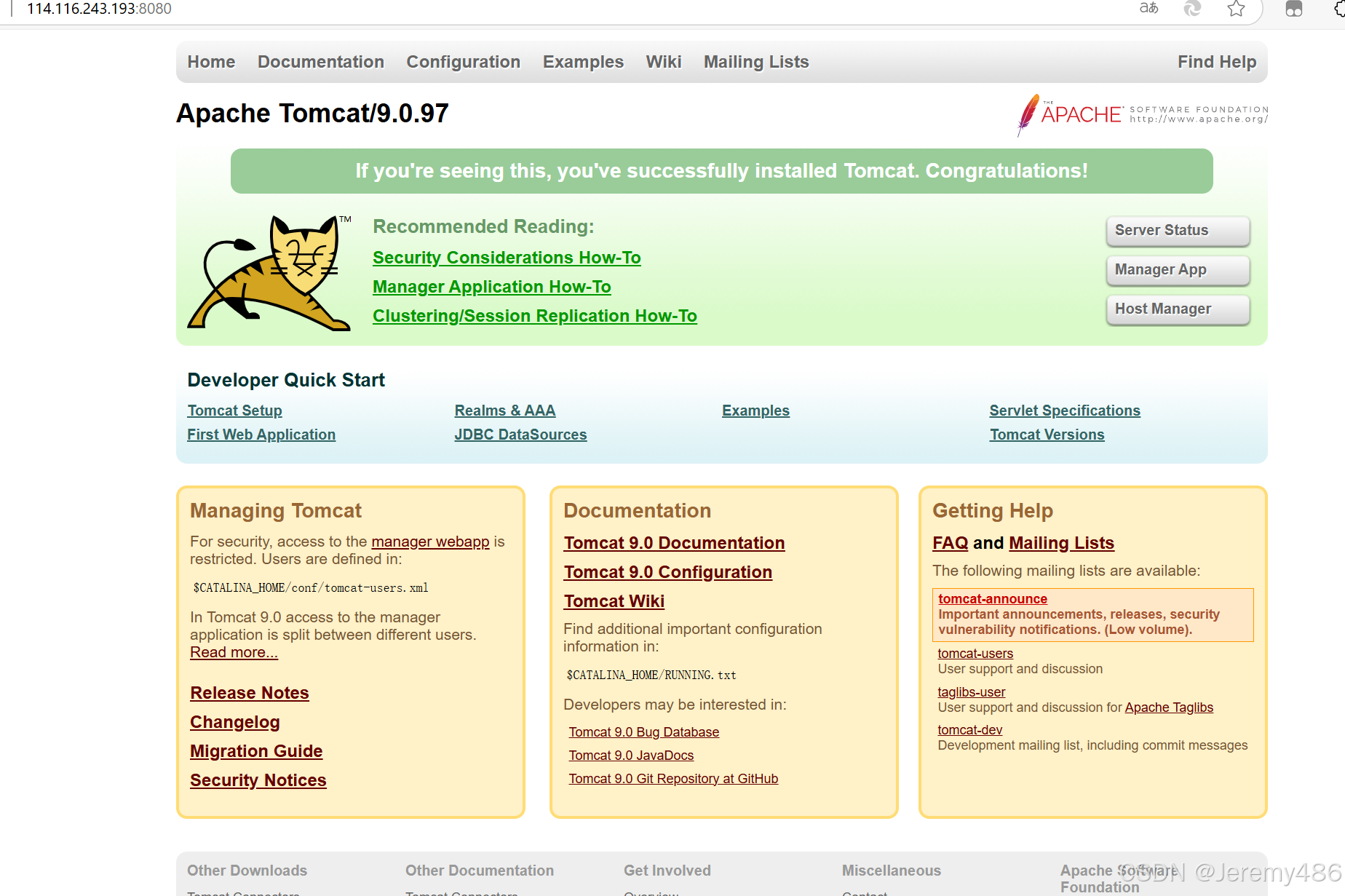Open the Home navigation item
1345x896 pixels.
point(211,62)
